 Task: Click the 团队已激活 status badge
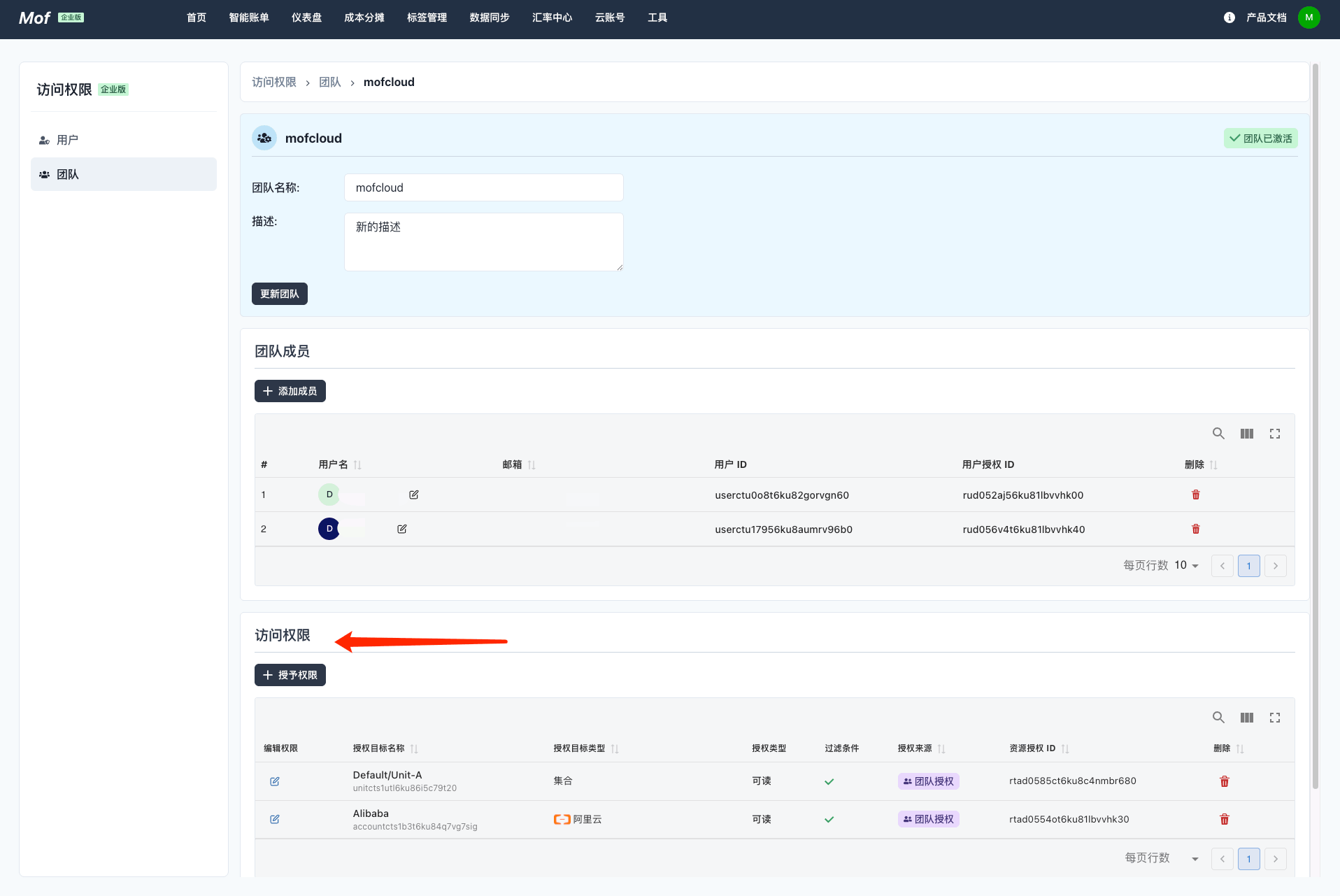[x=1261, y=138]
